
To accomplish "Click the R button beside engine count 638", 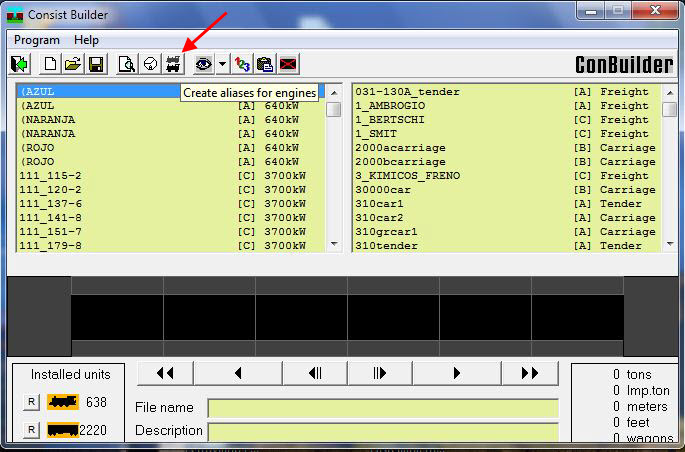I will [32, 402].
